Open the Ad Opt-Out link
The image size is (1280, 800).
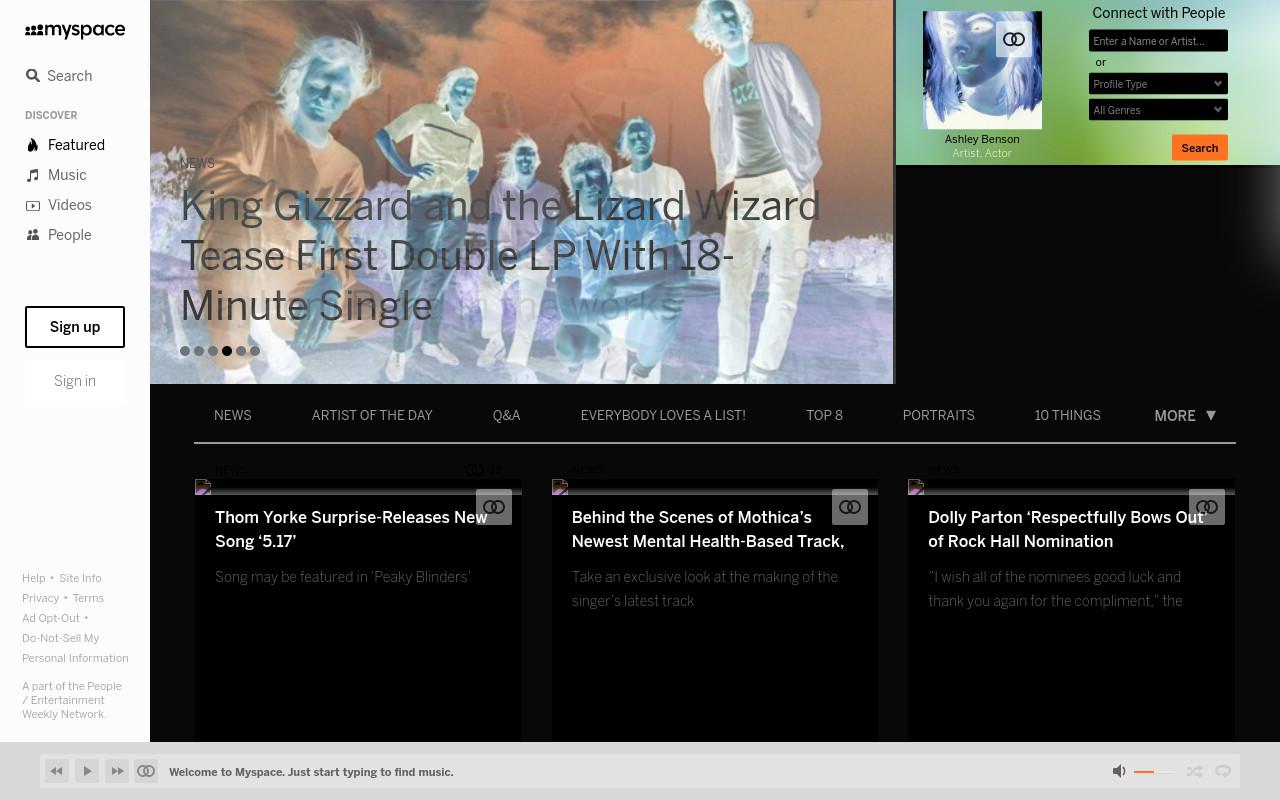pyautogui.click(x=51, y=618)
